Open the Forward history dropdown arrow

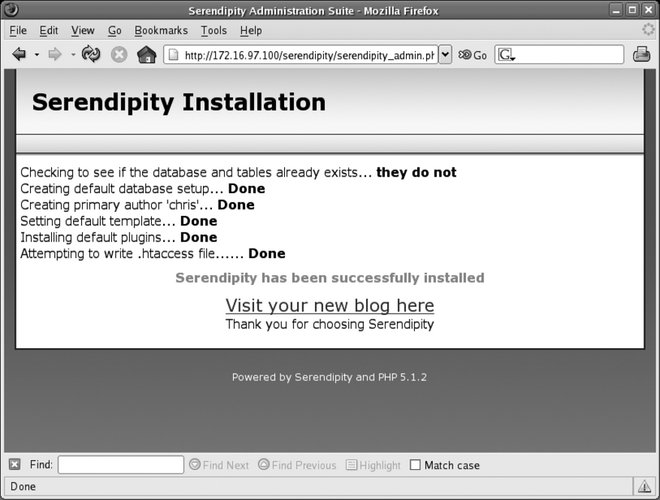73,55
